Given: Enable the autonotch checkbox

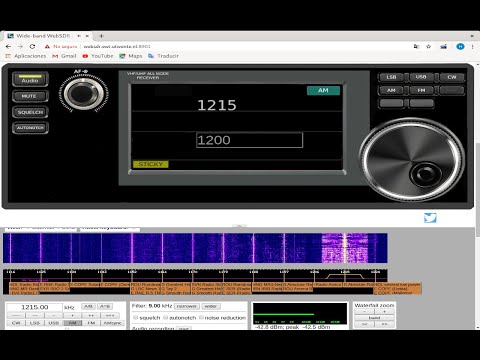Looking at the screenshot, I should [166, 318].
